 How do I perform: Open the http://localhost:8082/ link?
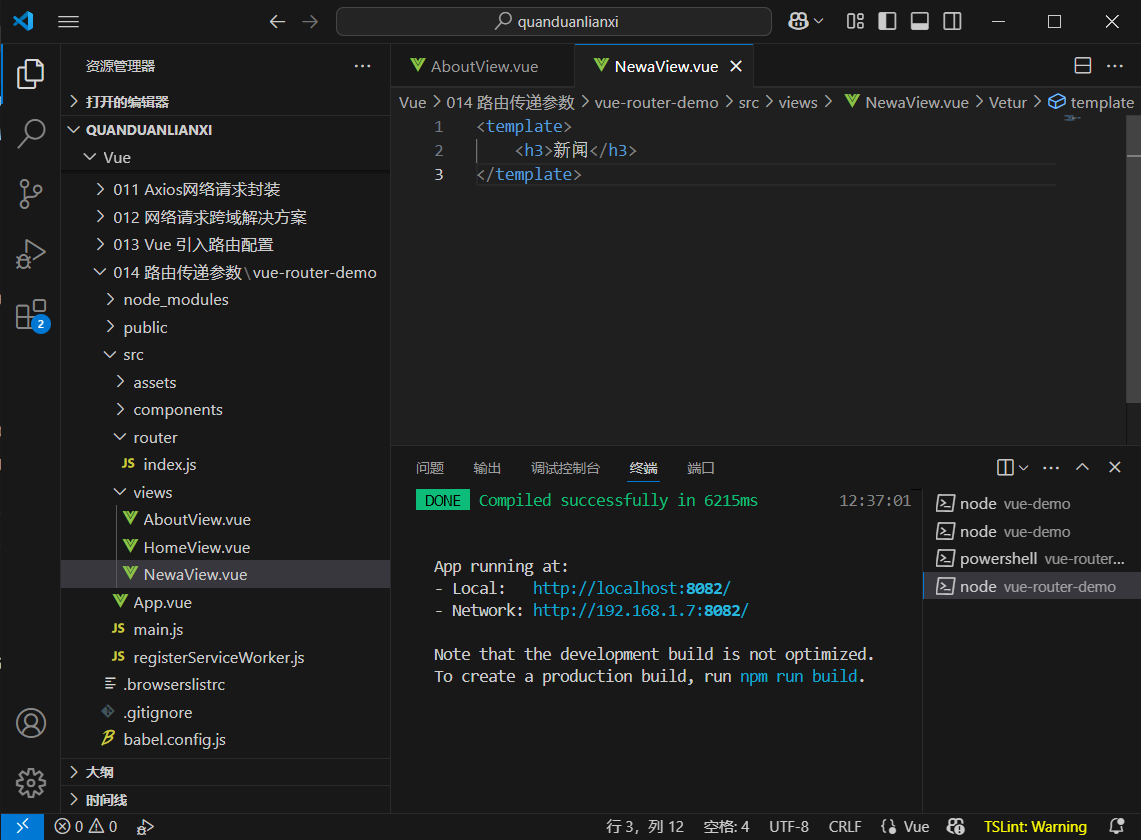(632, 588)
